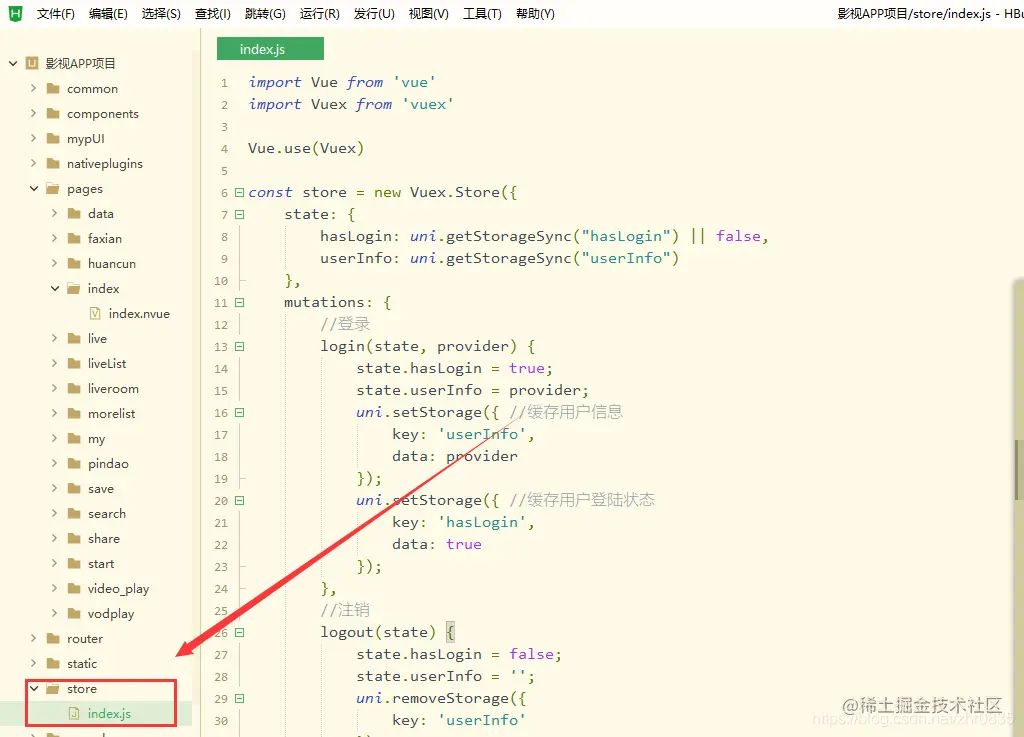The height and width of the screenshot is (737, 1024).
Task: Select the pages open-folder icon
Action: tap(54, 189)
